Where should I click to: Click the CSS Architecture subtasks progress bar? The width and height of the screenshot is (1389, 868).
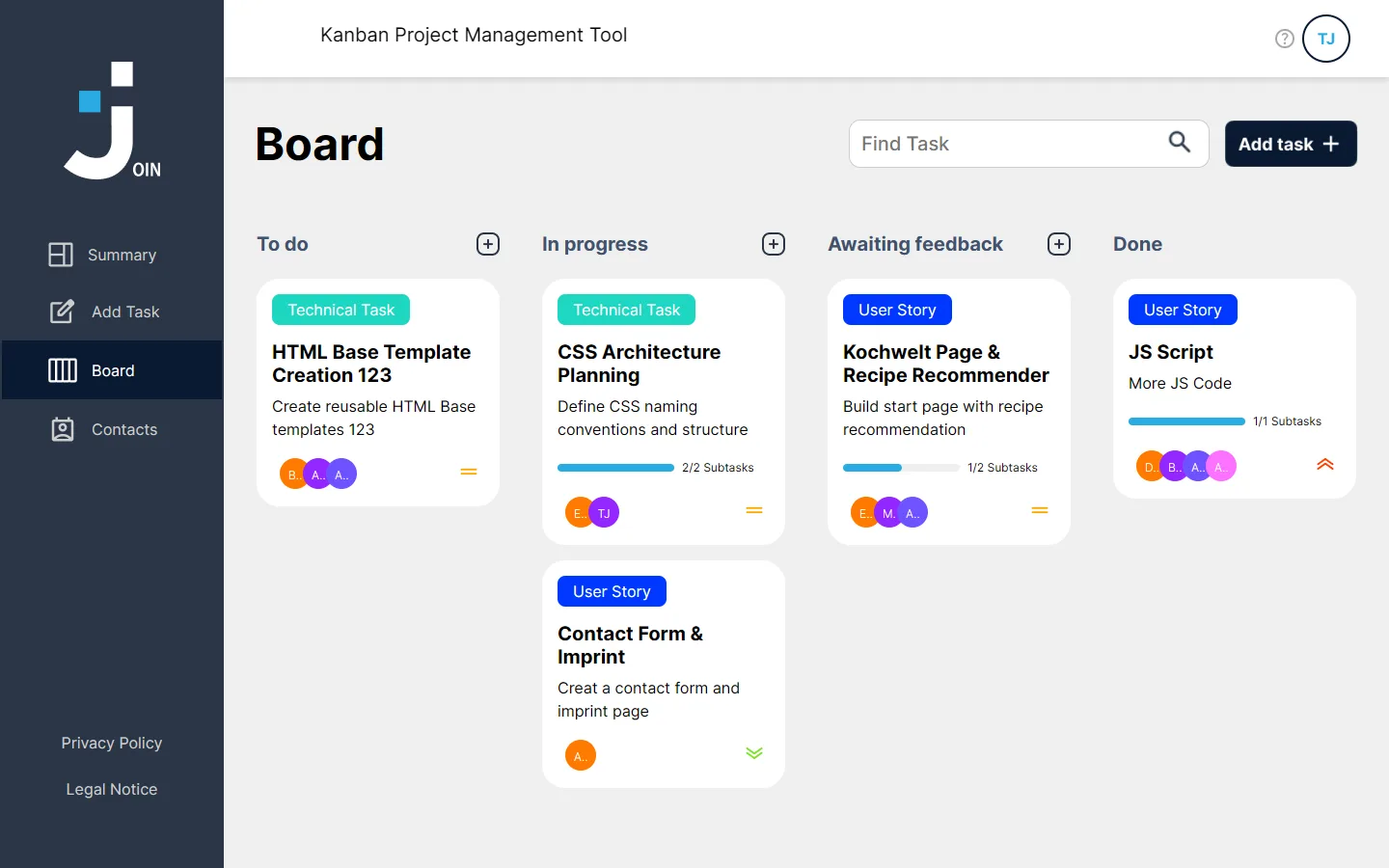tap(615, 468)
